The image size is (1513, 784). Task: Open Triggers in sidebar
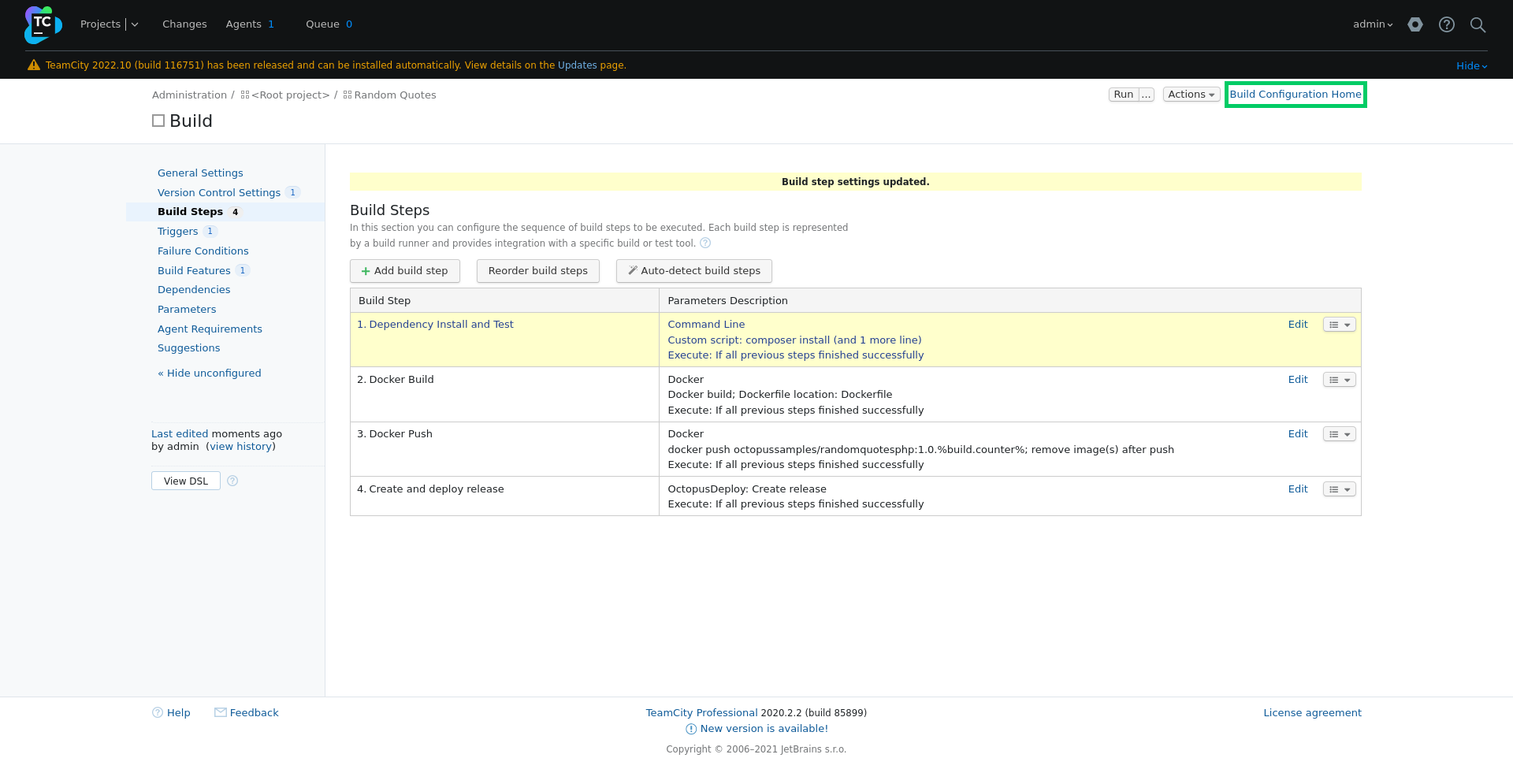tap(177, 232)
